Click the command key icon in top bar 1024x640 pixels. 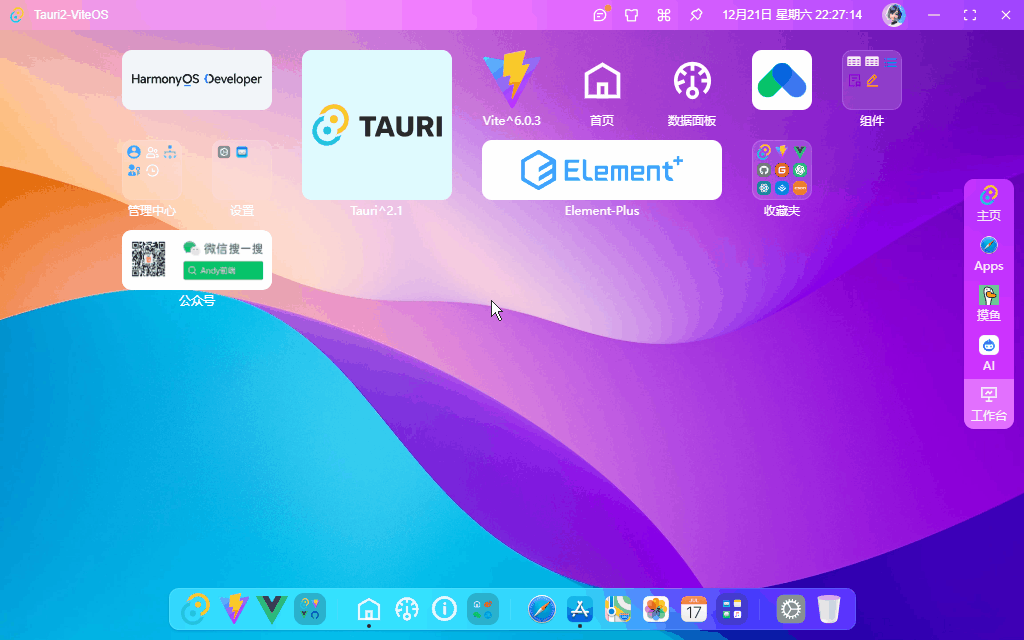(664, 14)
